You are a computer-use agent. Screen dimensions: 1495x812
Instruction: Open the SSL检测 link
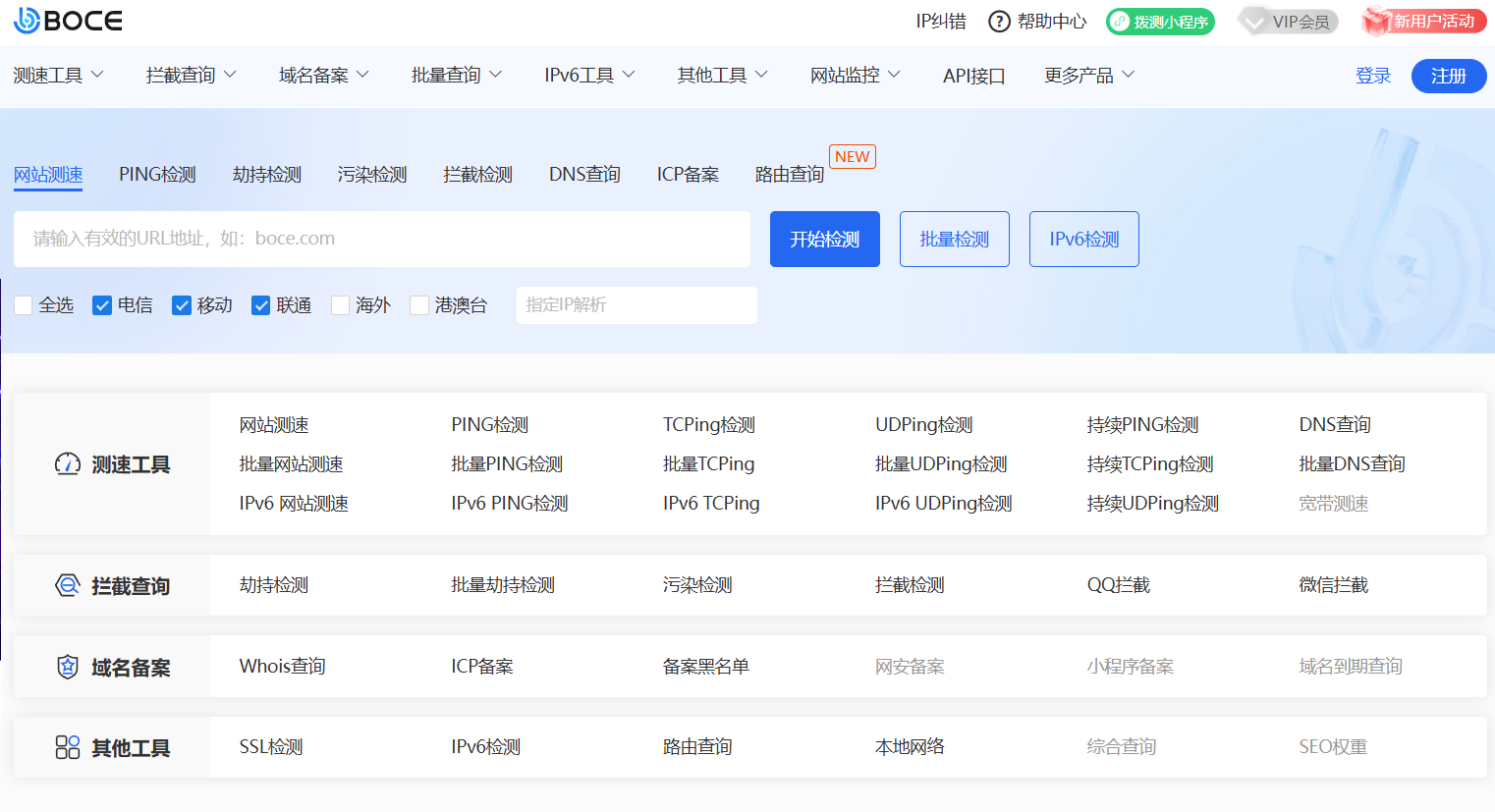(271, 747)
